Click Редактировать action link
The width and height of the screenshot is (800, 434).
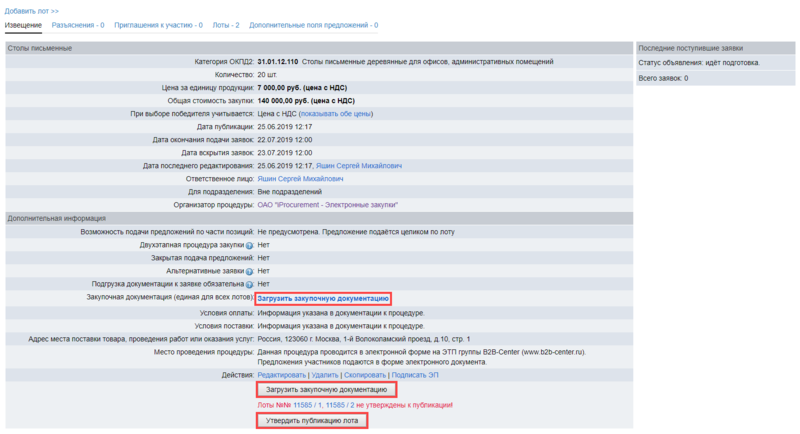(281, 375)
